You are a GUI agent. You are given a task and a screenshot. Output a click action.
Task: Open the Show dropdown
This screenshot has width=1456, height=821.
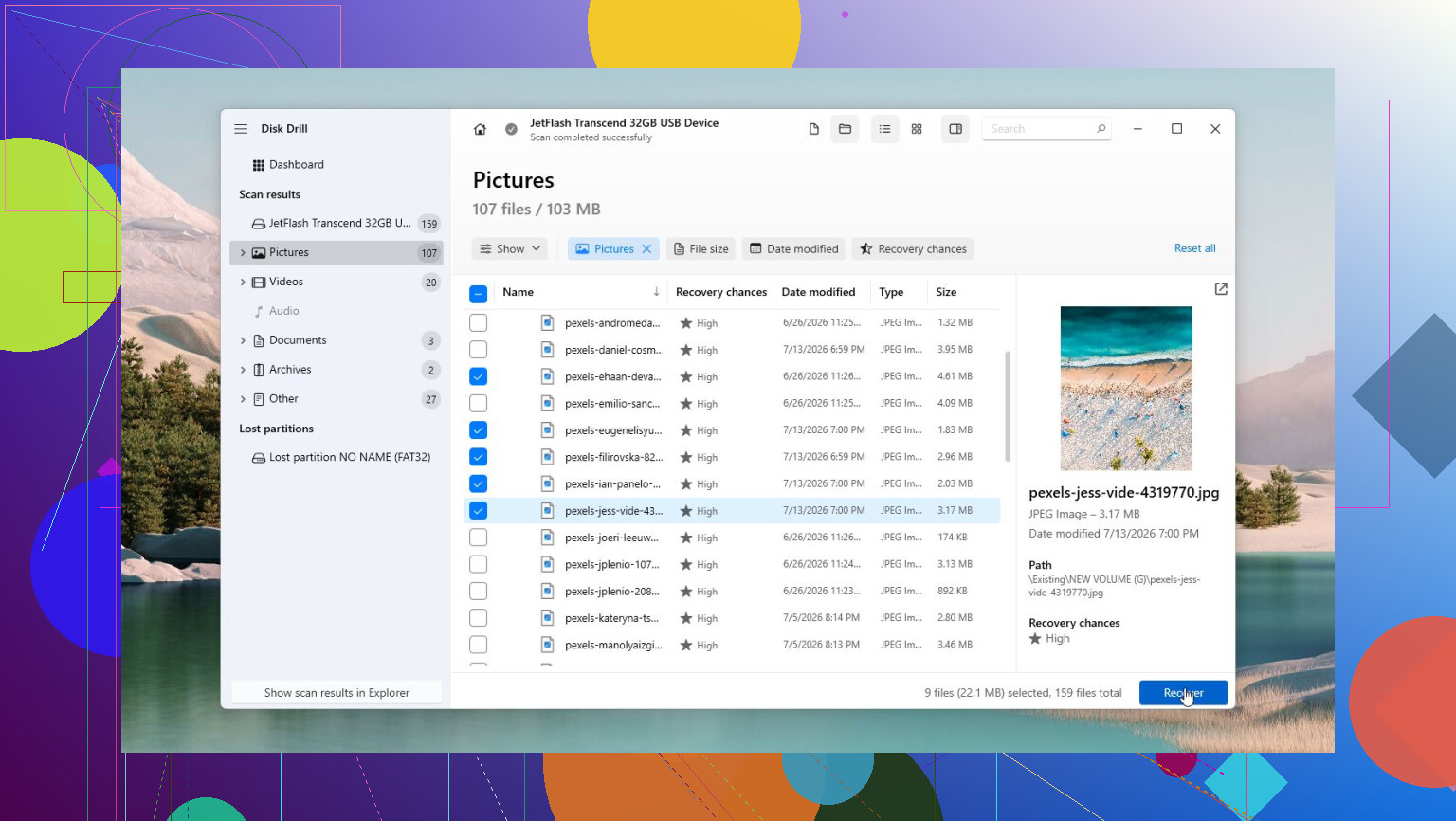coord(510,249)
